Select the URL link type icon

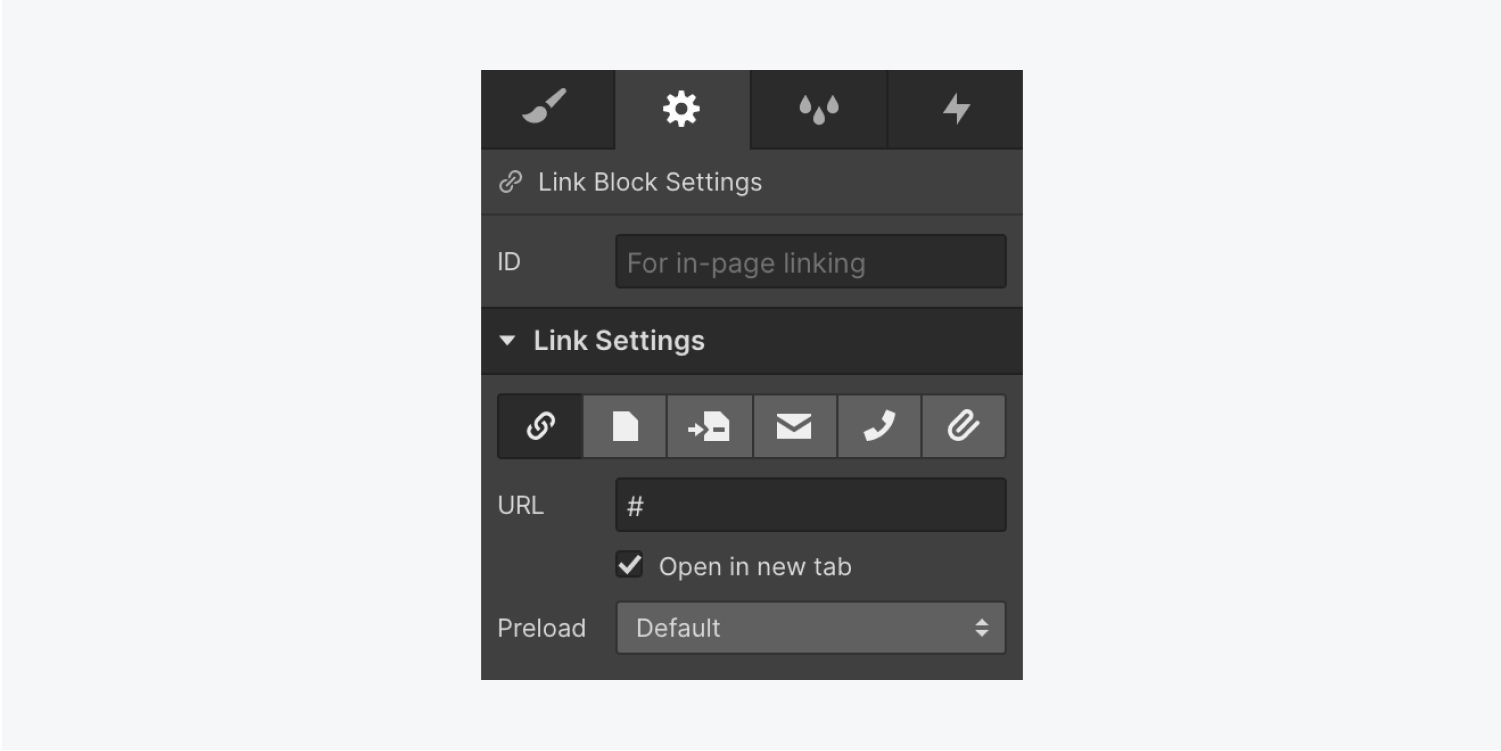coord(540,427)
